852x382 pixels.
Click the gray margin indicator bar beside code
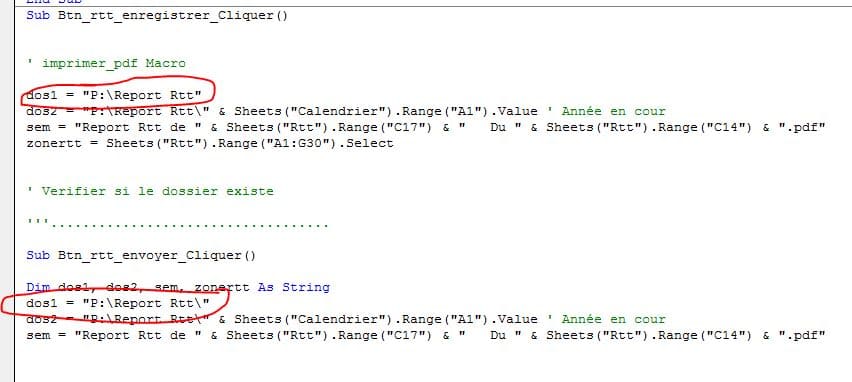tap(7, 190)
